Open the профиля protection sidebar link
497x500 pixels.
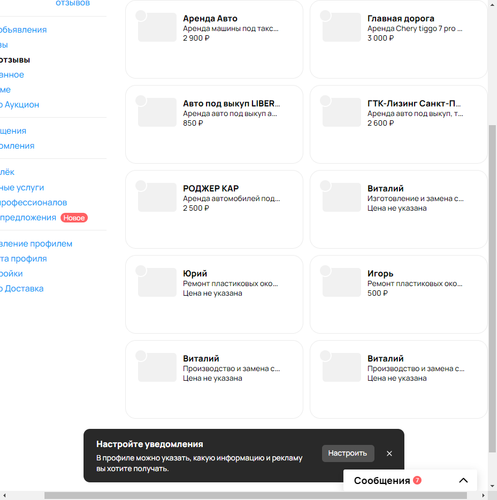pos(23,259)
